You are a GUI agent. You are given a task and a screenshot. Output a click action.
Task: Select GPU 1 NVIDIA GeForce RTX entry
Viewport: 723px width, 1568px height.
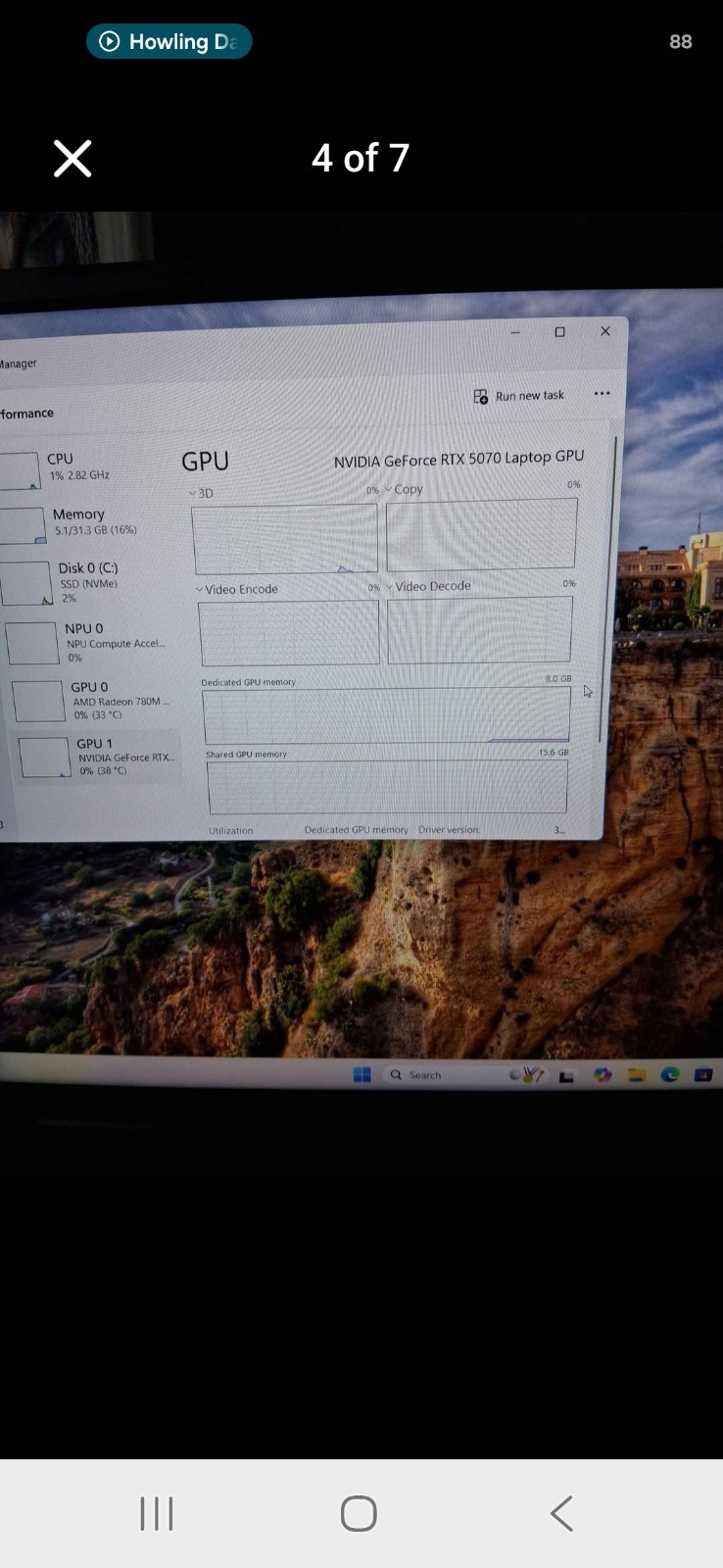[x=98, y=757]
